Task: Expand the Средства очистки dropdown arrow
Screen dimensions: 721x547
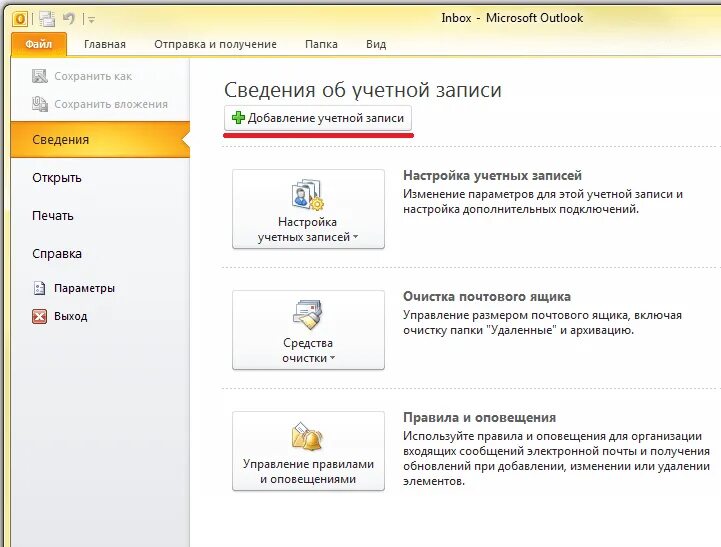Action: (x=332, y=358)
